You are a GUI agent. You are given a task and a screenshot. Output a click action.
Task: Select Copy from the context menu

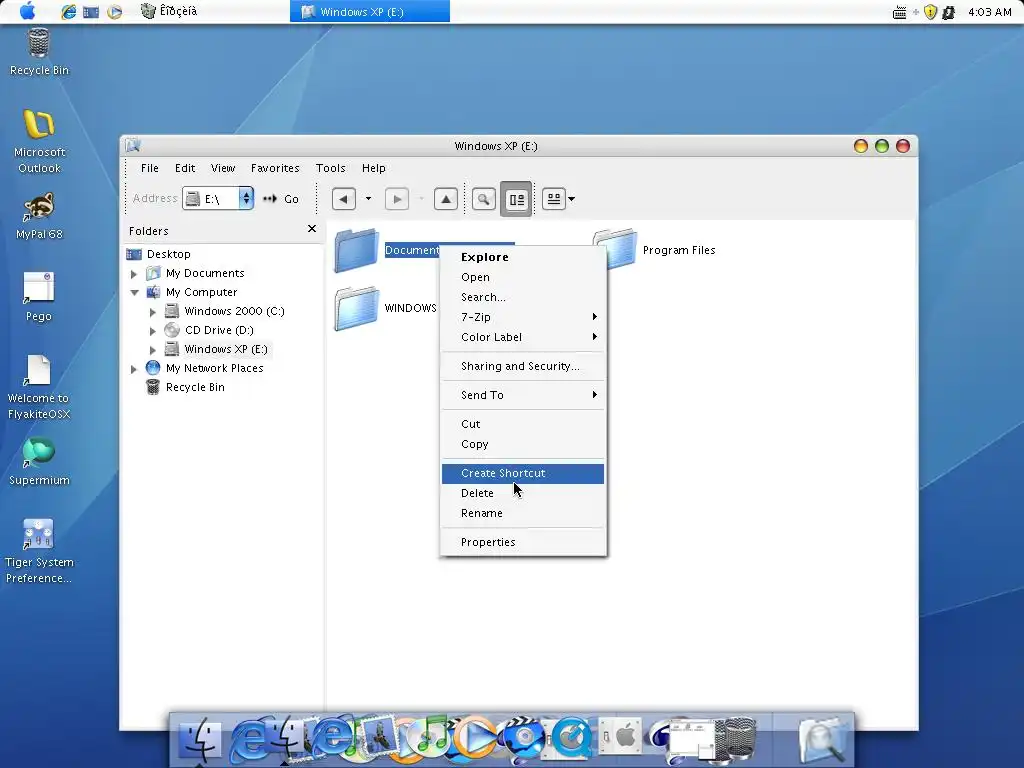(522, 444)
